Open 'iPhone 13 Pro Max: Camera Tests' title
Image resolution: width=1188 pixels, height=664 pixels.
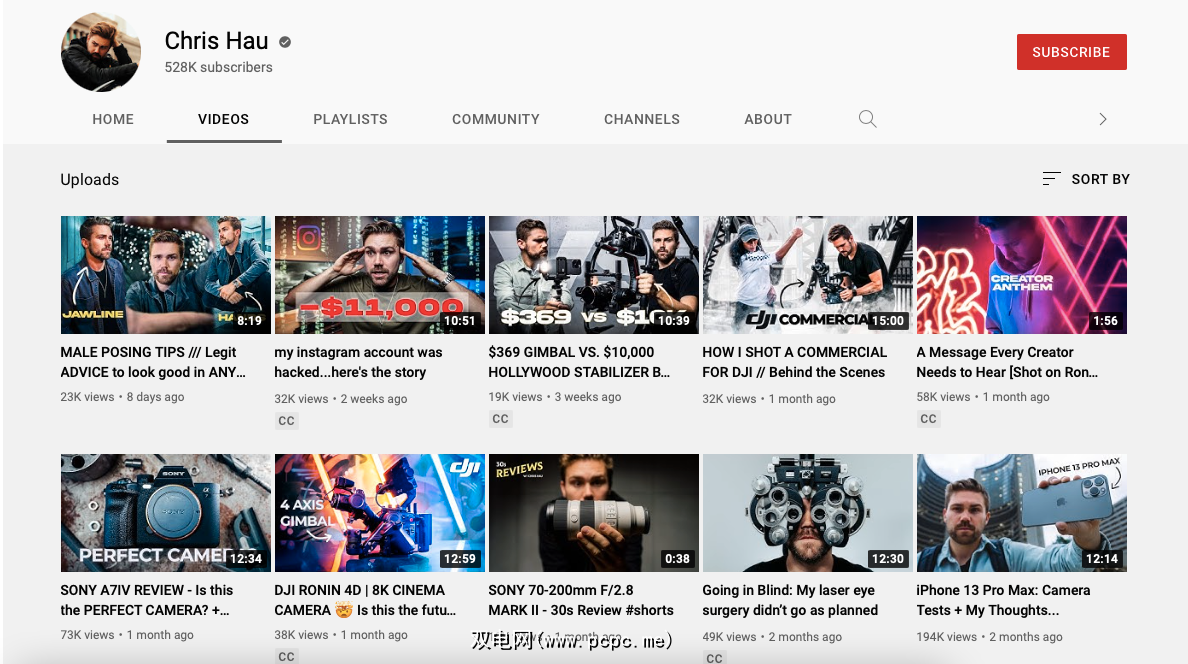point(1003,600)
